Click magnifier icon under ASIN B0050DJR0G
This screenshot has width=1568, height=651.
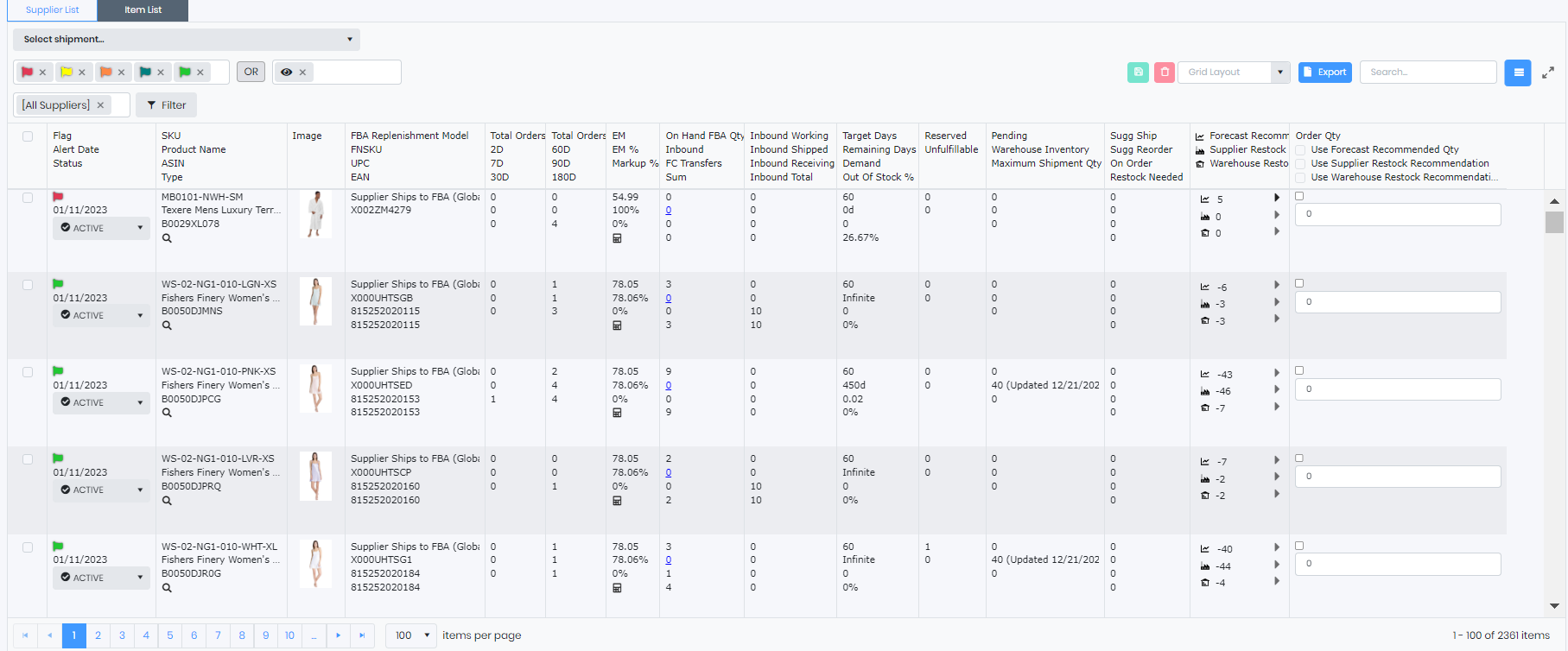[x=167, y=588]
